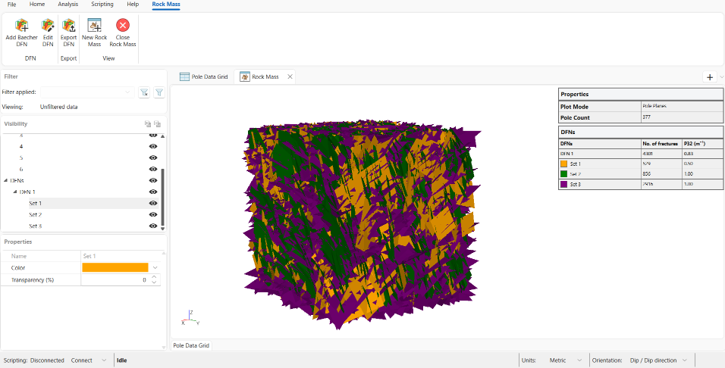Click the purple Set 3 legend square

tap(564, 184)
